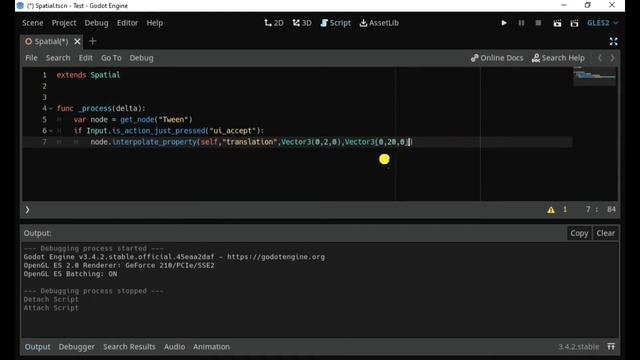Go to previous edited document arrow
The height and width of the screenshot is (360, 640).
(x=600, y=58)
